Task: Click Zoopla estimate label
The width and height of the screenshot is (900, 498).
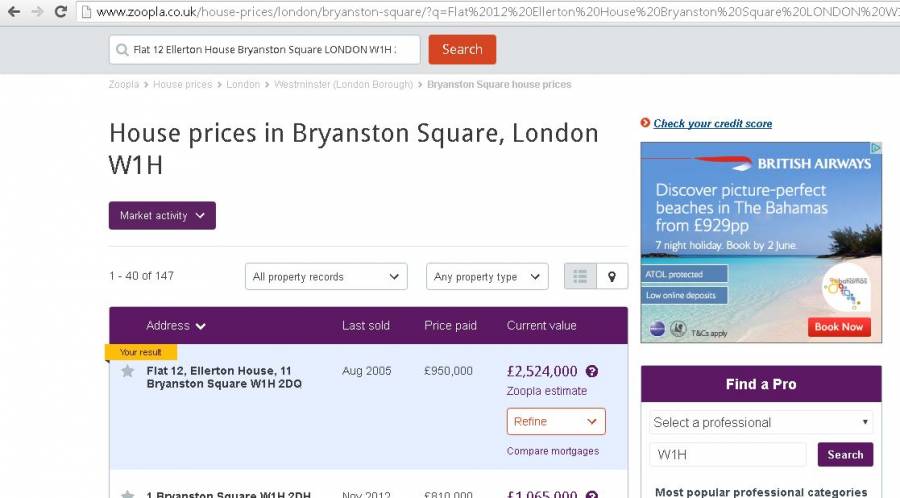Action: pos(546,391)
